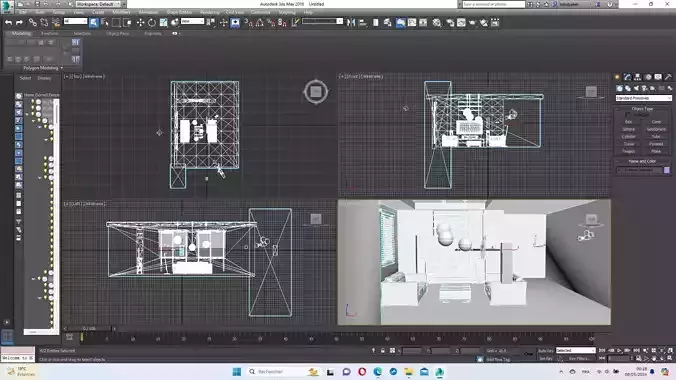This screenshot has height=380, width=676.
Task: Open Microsoft Edge from the taskbar
Action: [x=378, y=372]
